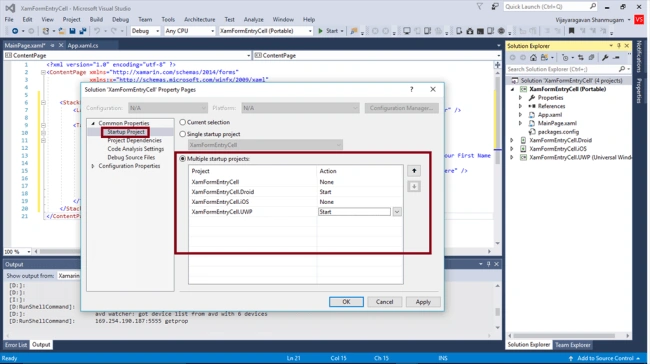Click the wrench Properties icon in Solution Explorer
Viewport: 650px width, 364px height.
pos(605,58)
